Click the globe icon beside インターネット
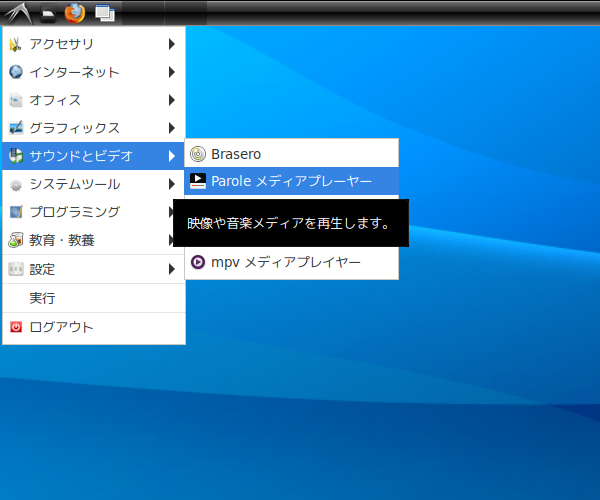600x500 pixels. (x=16, y=72)
